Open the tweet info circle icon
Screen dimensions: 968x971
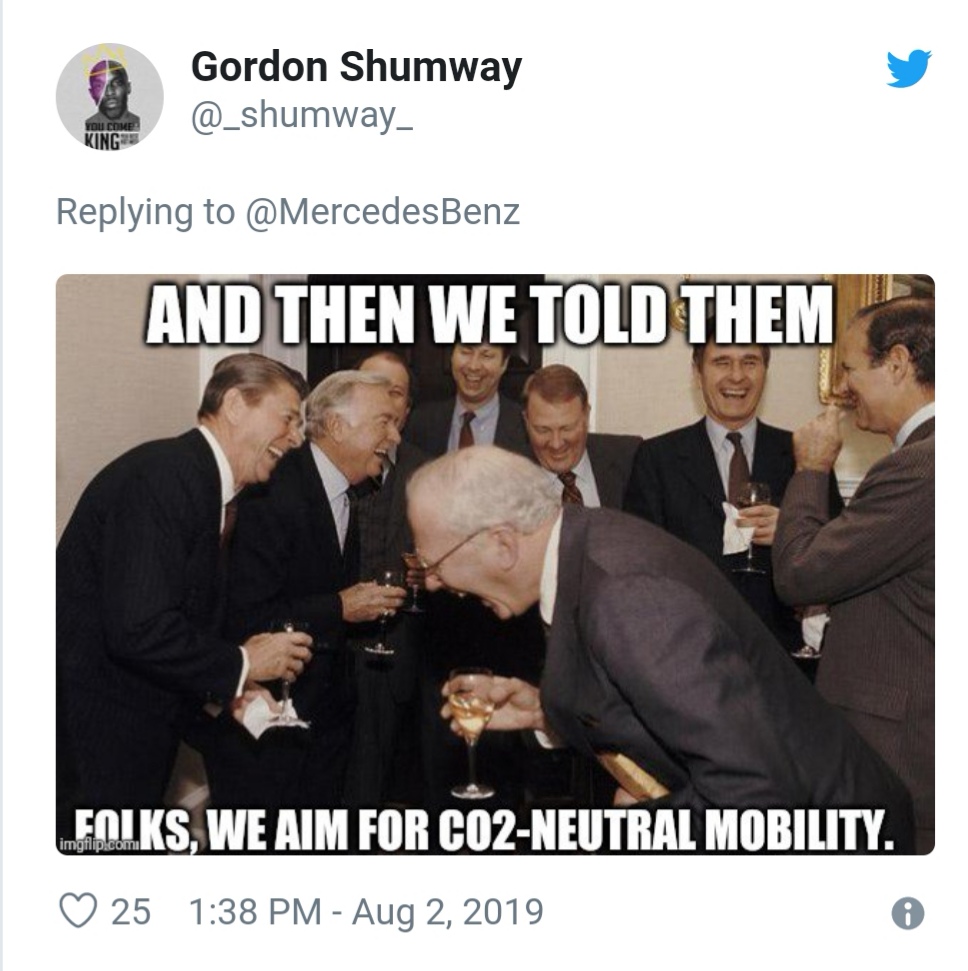tap(908, 913)
